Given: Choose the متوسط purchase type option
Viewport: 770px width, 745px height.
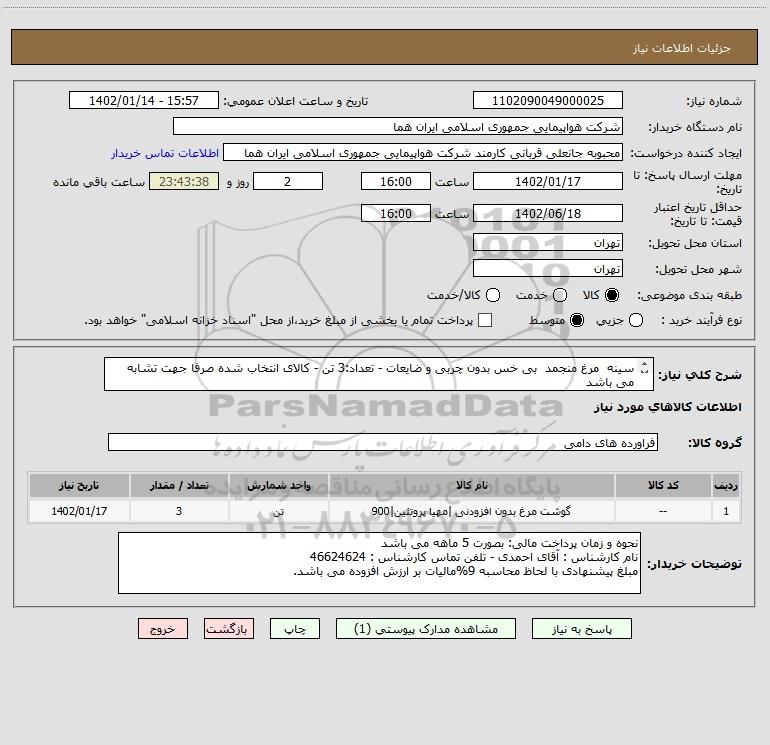Looking at the screenshot, I should pyautogui.click(x=577, y=321).
